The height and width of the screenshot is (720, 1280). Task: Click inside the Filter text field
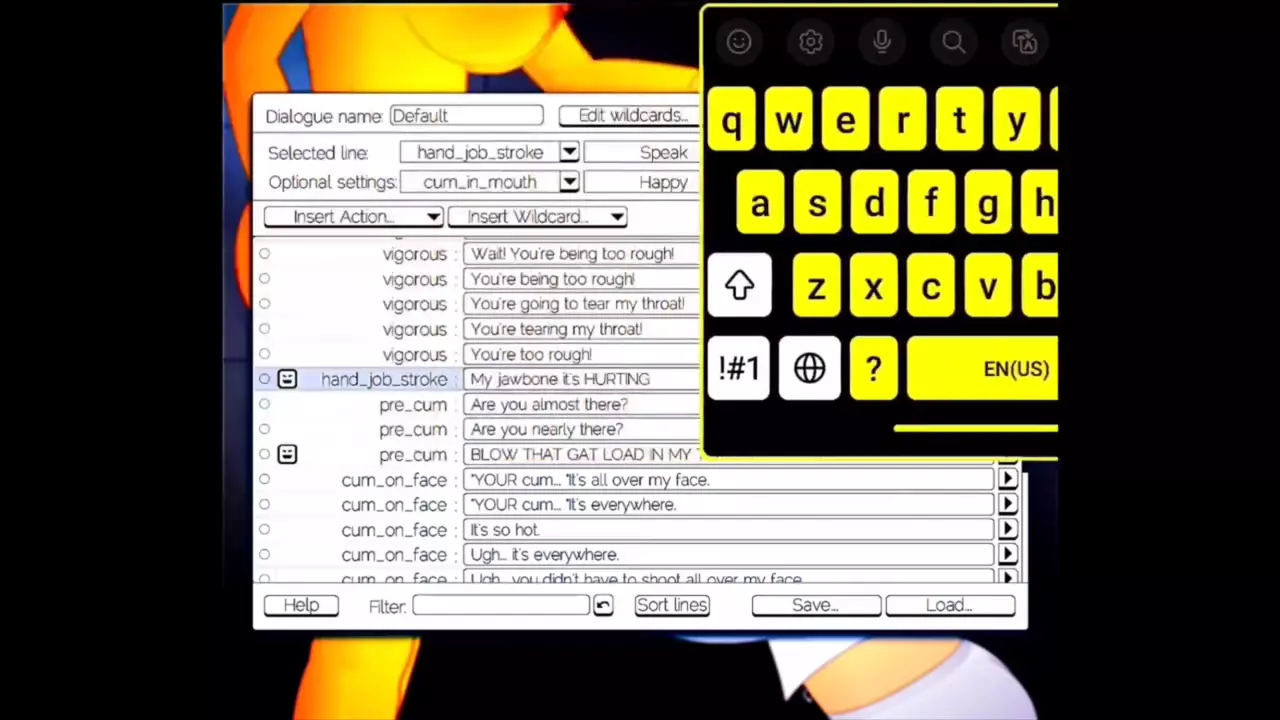[500, 605]
